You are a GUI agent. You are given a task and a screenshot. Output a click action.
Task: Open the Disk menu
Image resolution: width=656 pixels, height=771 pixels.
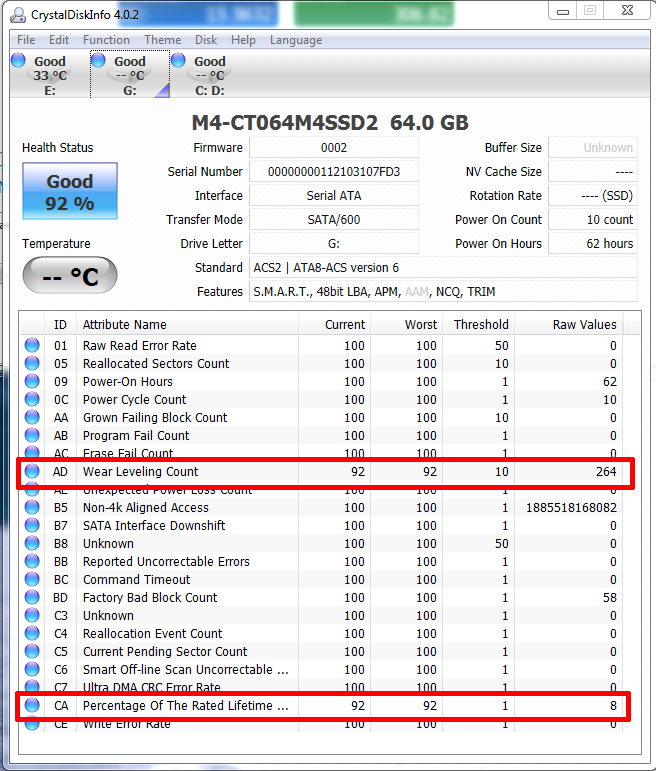pos(206,40)
